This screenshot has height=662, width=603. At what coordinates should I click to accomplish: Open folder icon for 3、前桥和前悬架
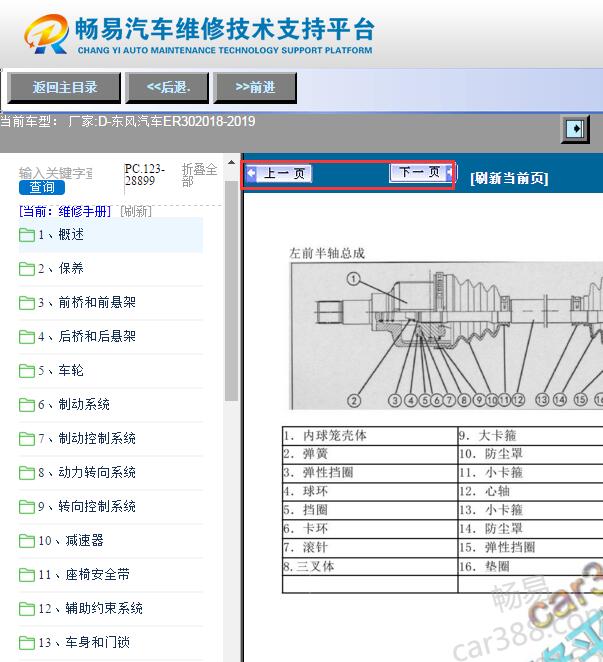27,303
